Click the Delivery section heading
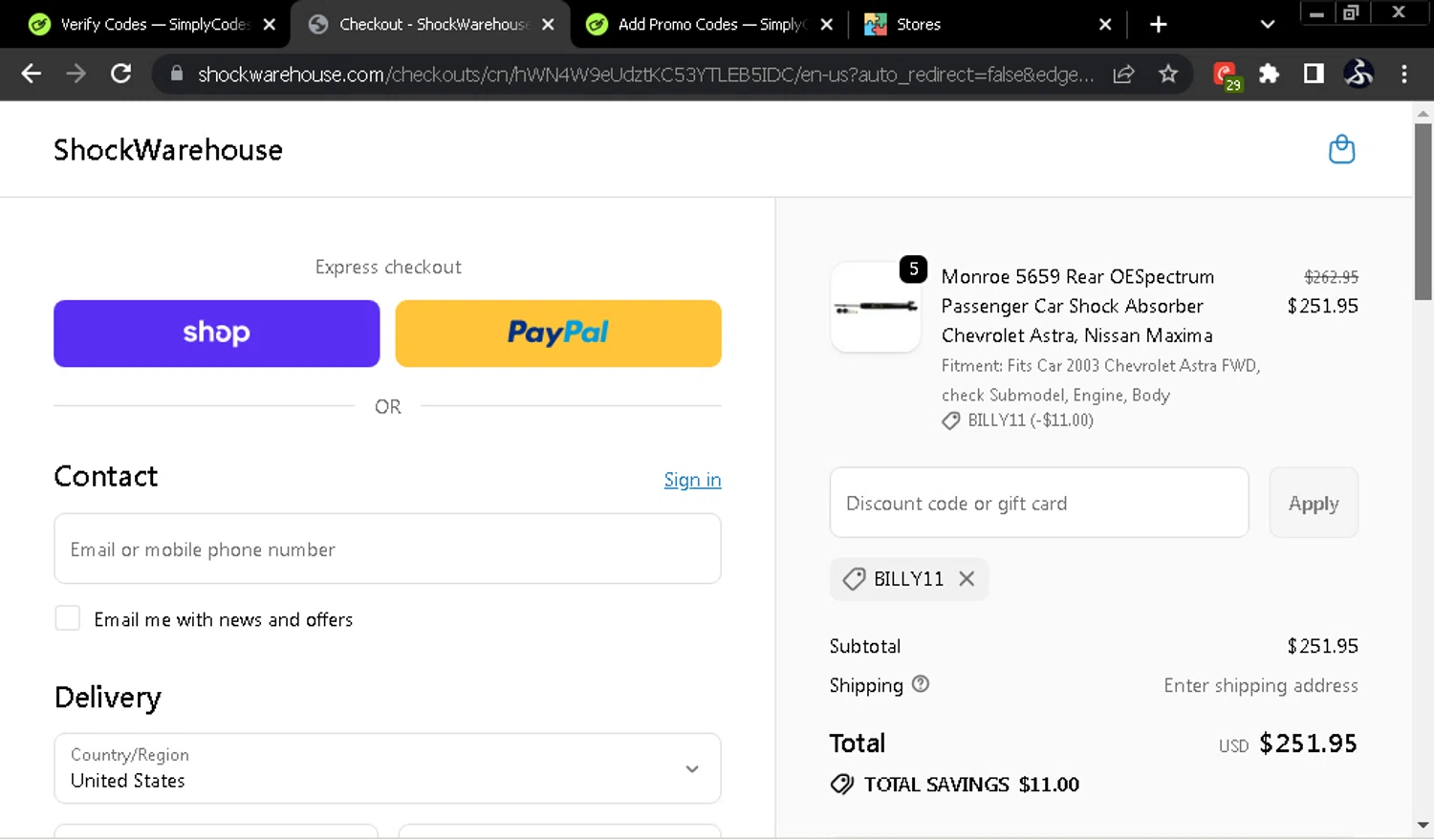 [x=108, y=698]
